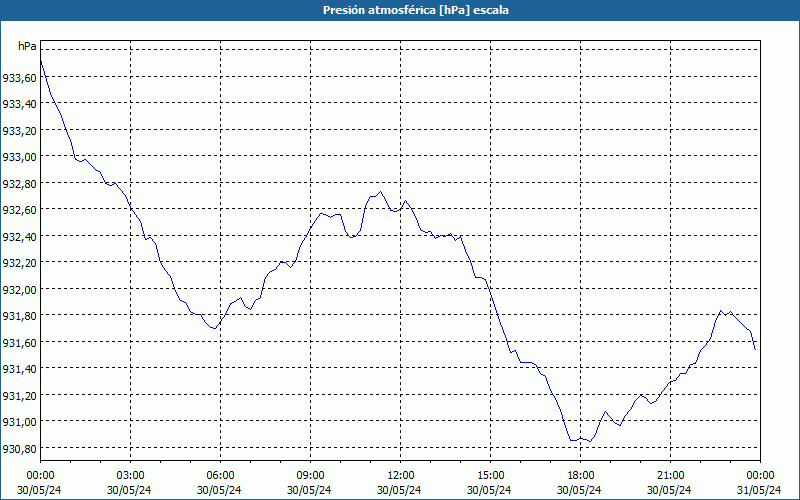Click the 06:00 time axis label
Viewport: 800px width, 500px height.
[220, 476]
